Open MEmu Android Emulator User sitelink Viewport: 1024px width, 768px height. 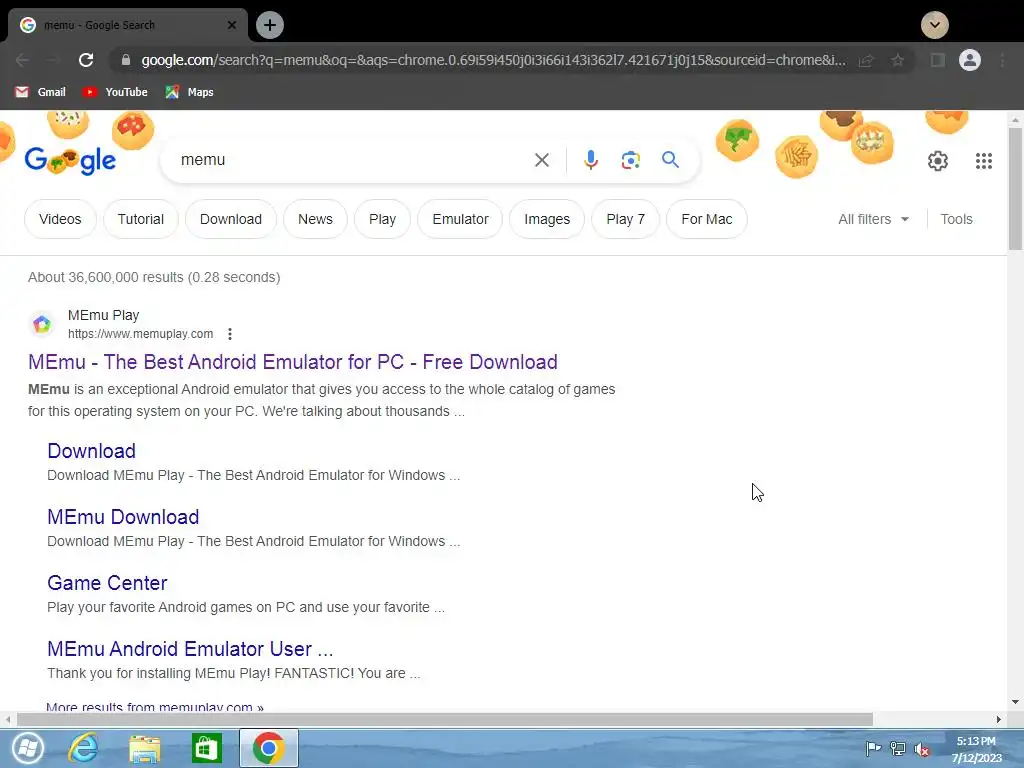(190, 649)
